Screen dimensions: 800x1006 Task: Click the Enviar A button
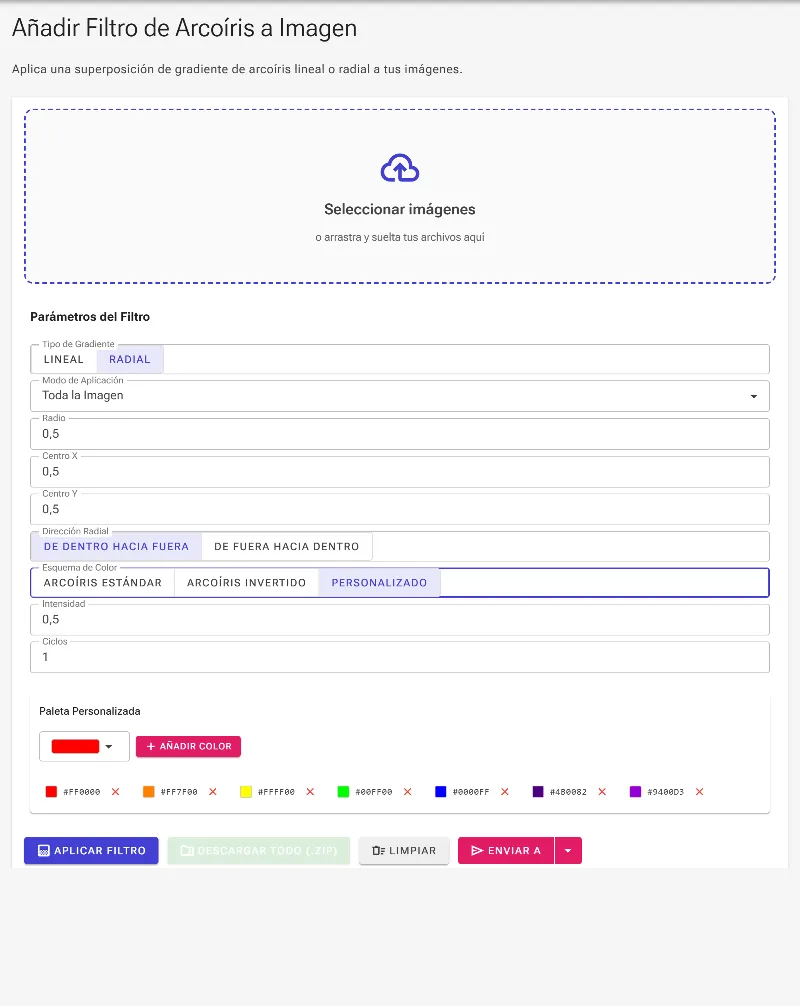pyautogui.click(x=506, y=851)
